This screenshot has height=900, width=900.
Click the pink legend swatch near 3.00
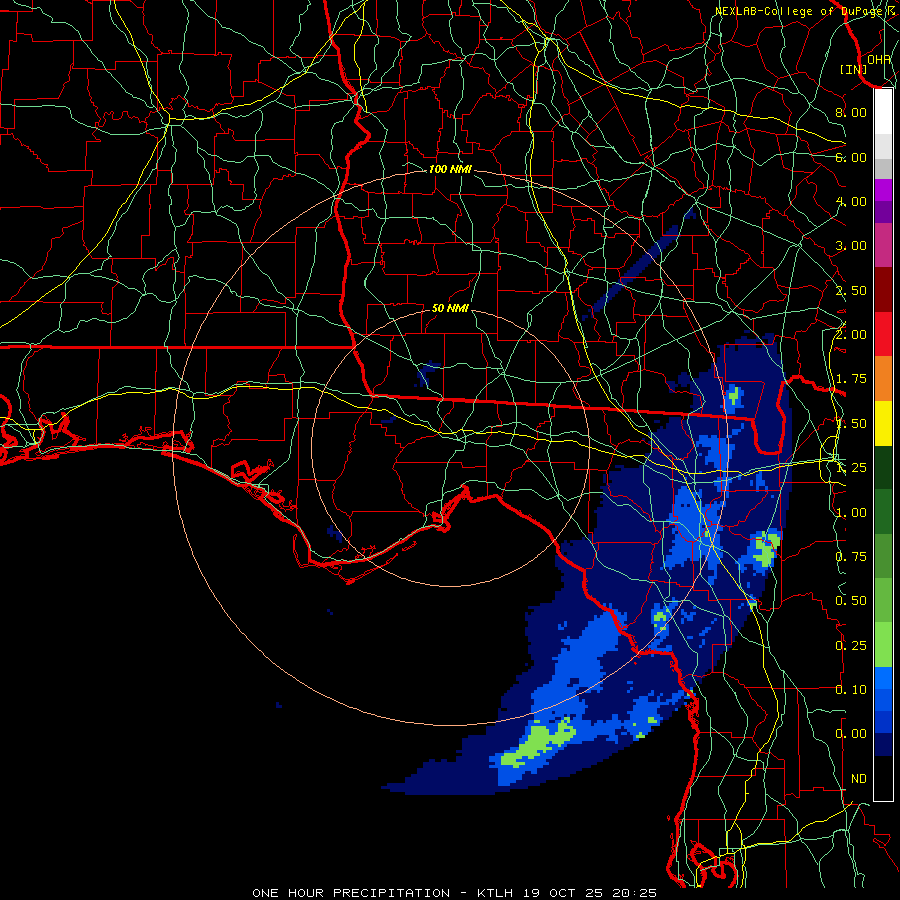(883, 246)
